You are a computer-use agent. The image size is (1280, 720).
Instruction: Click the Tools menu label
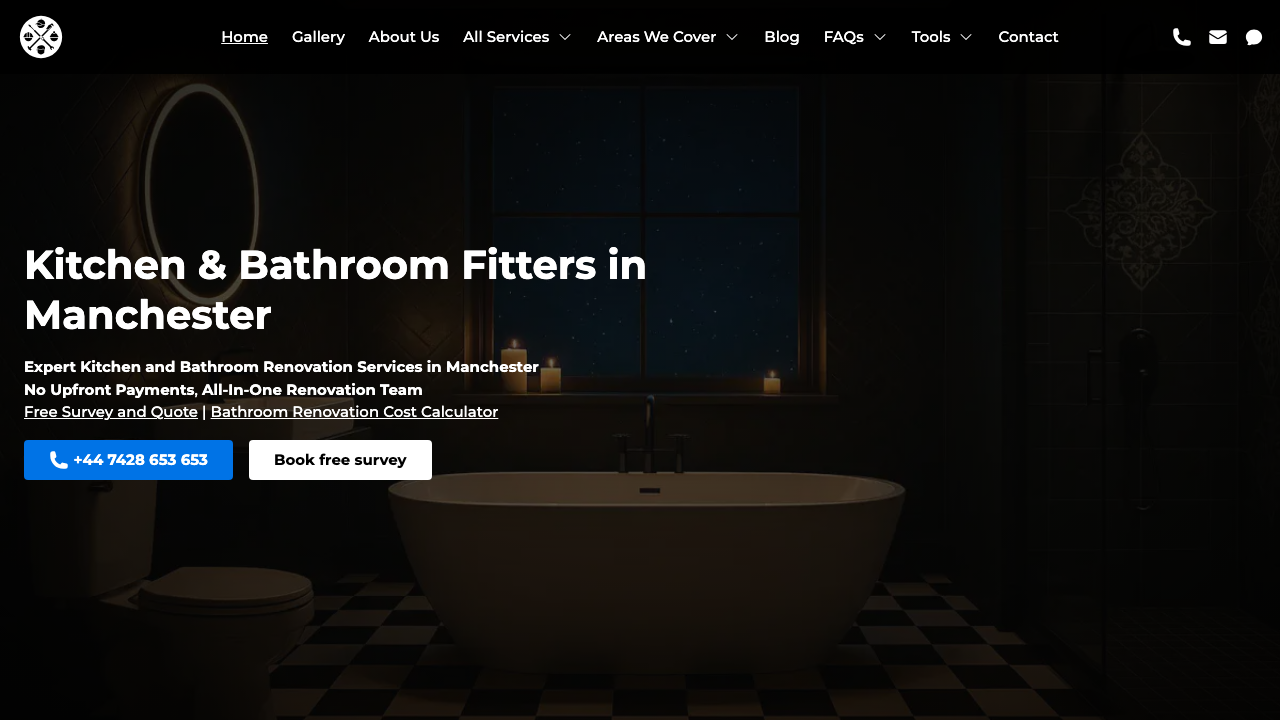(931, 37)
